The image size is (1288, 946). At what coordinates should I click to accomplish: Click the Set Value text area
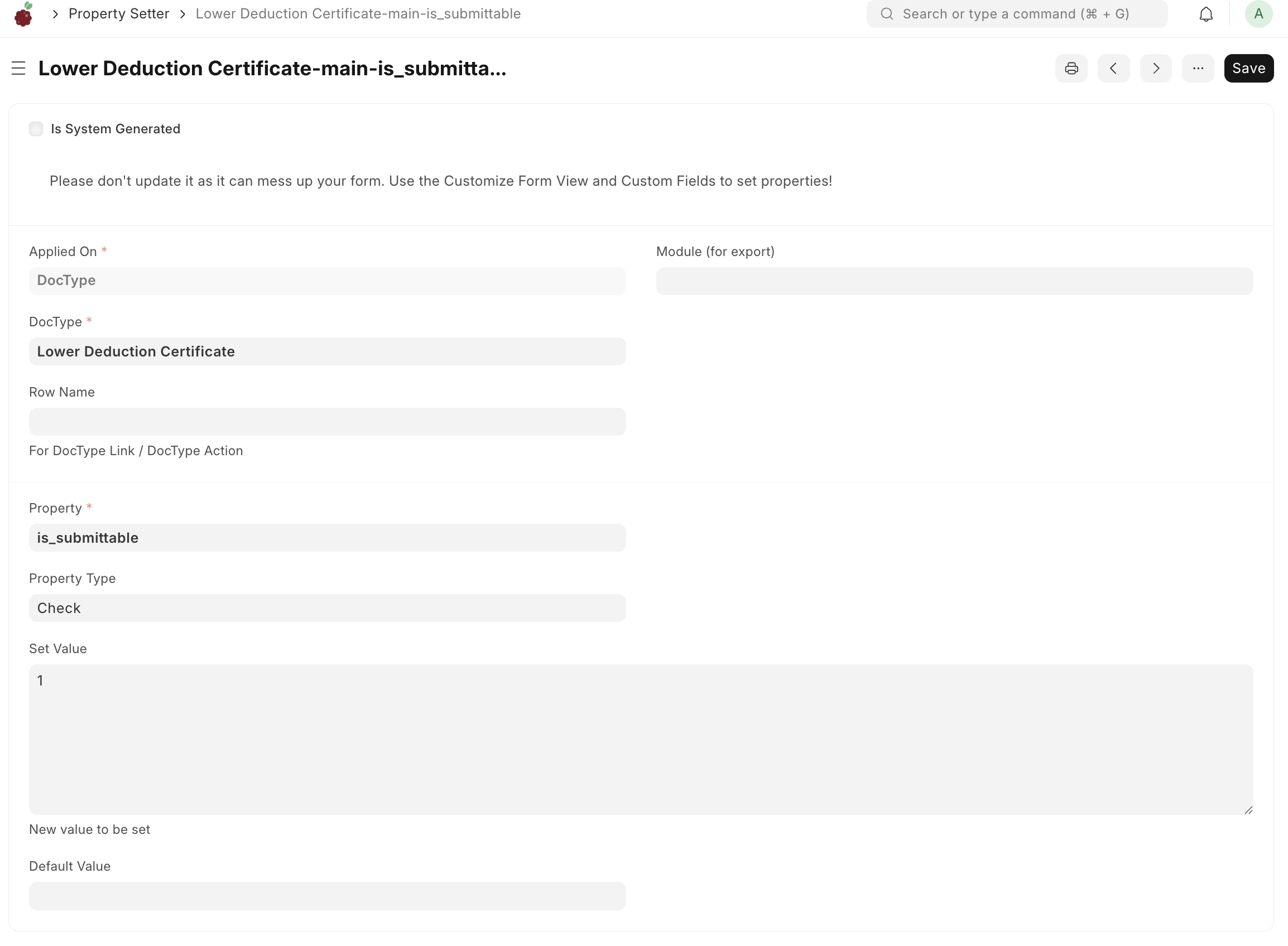(641, 740)
